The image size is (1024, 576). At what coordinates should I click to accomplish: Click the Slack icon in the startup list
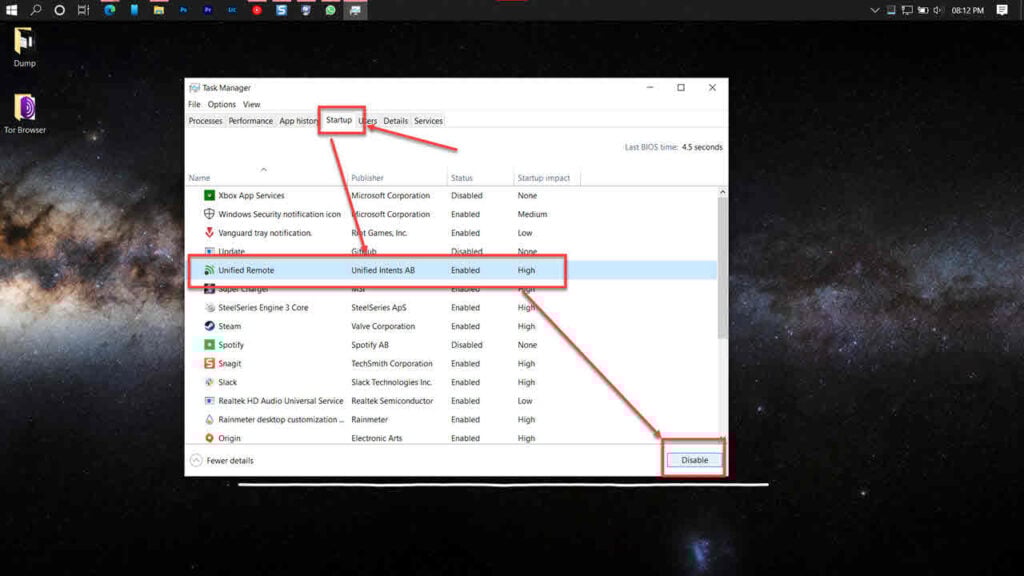(209, 382)
